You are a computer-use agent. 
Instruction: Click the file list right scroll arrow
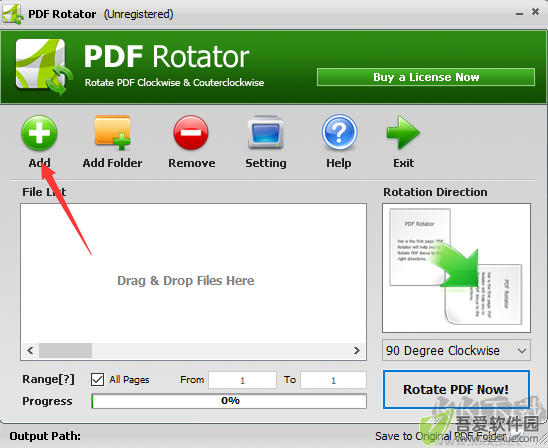coord(356,351)
